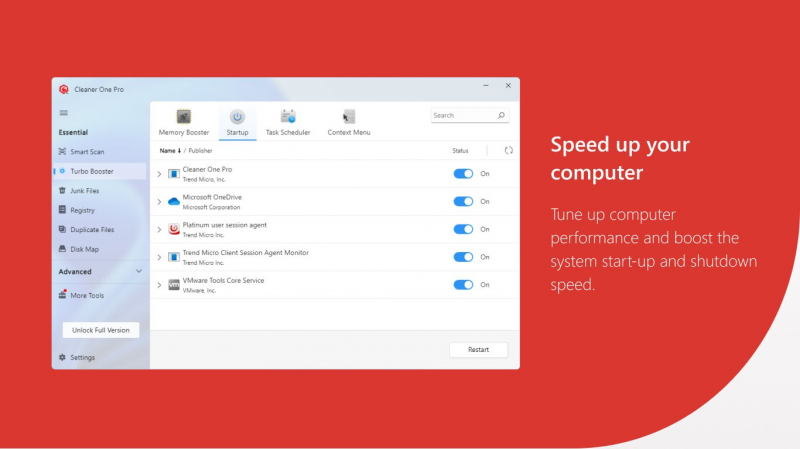Click the VMware Tools Core Service icon

click(174, 285)
